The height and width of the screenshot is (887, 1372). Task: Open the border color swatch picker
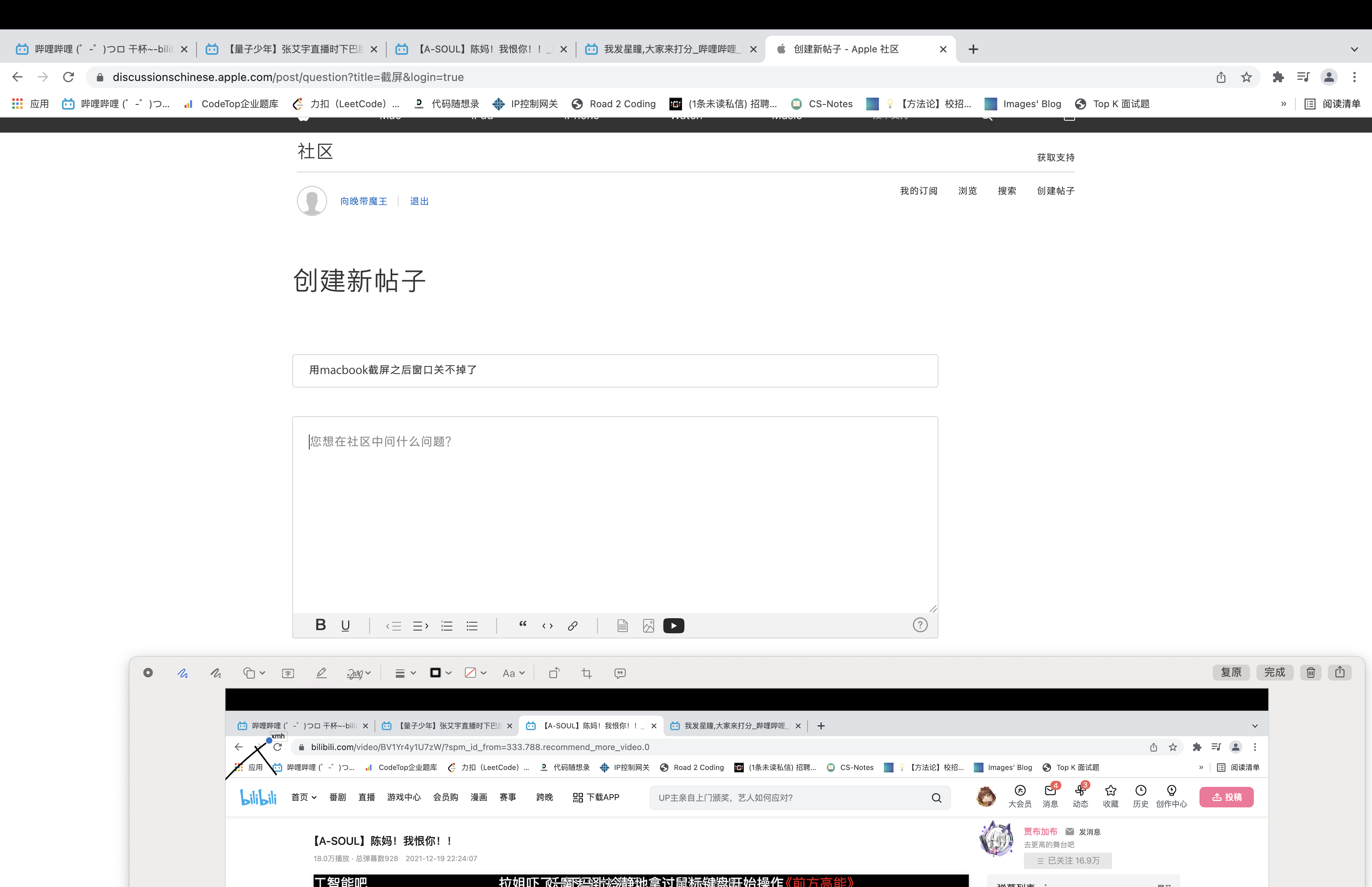click(440, 673)
